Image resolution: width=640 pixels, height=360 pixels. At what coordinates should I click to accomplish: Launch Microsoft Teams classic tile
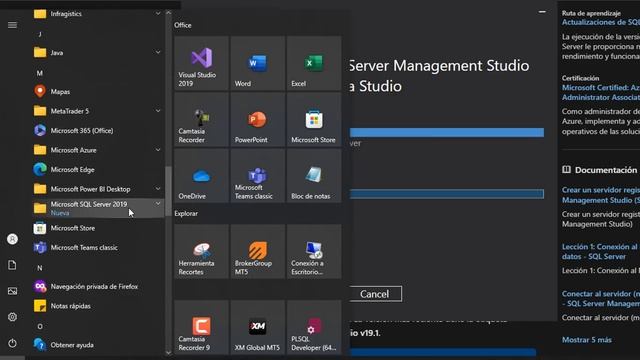(x=258, y=176)
